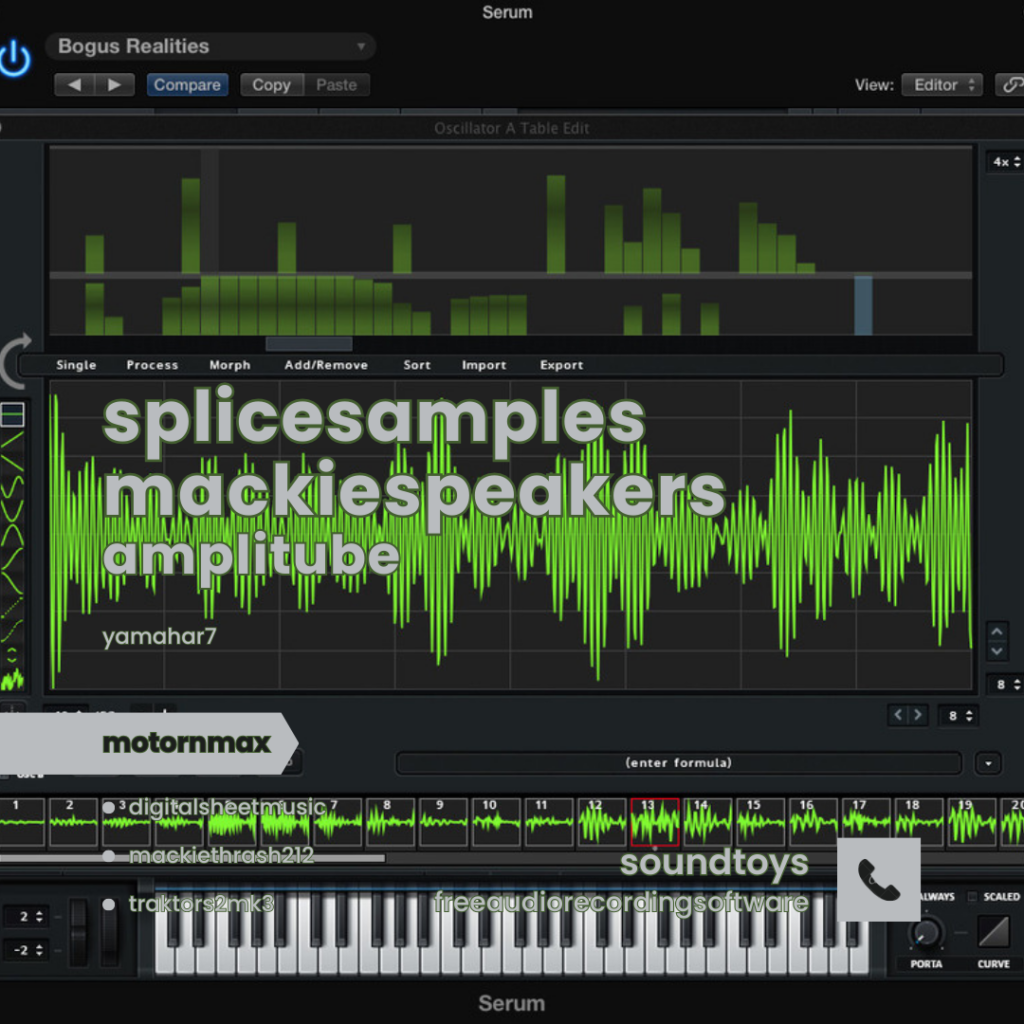
Task: Click the 8 grid stepper below side chevrons
Action: 1006,684
